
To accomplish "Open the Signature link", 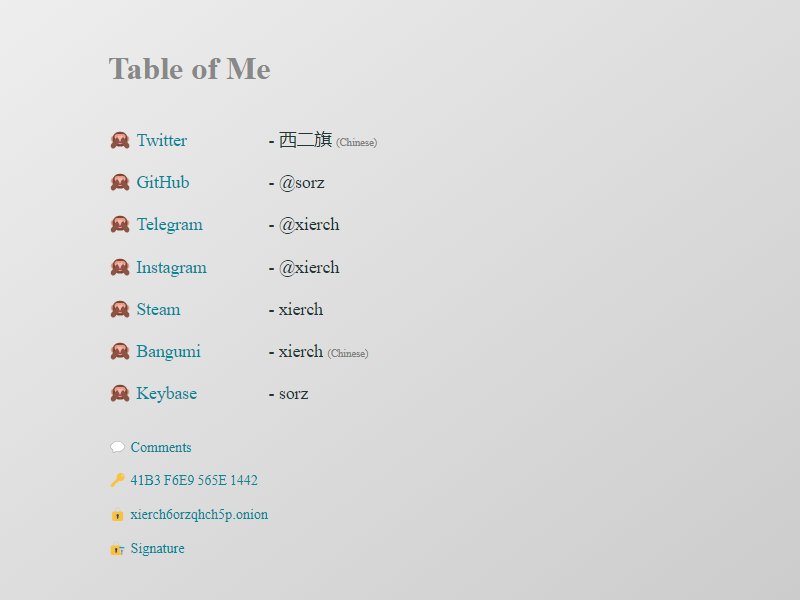I will [x=157, y=548].
